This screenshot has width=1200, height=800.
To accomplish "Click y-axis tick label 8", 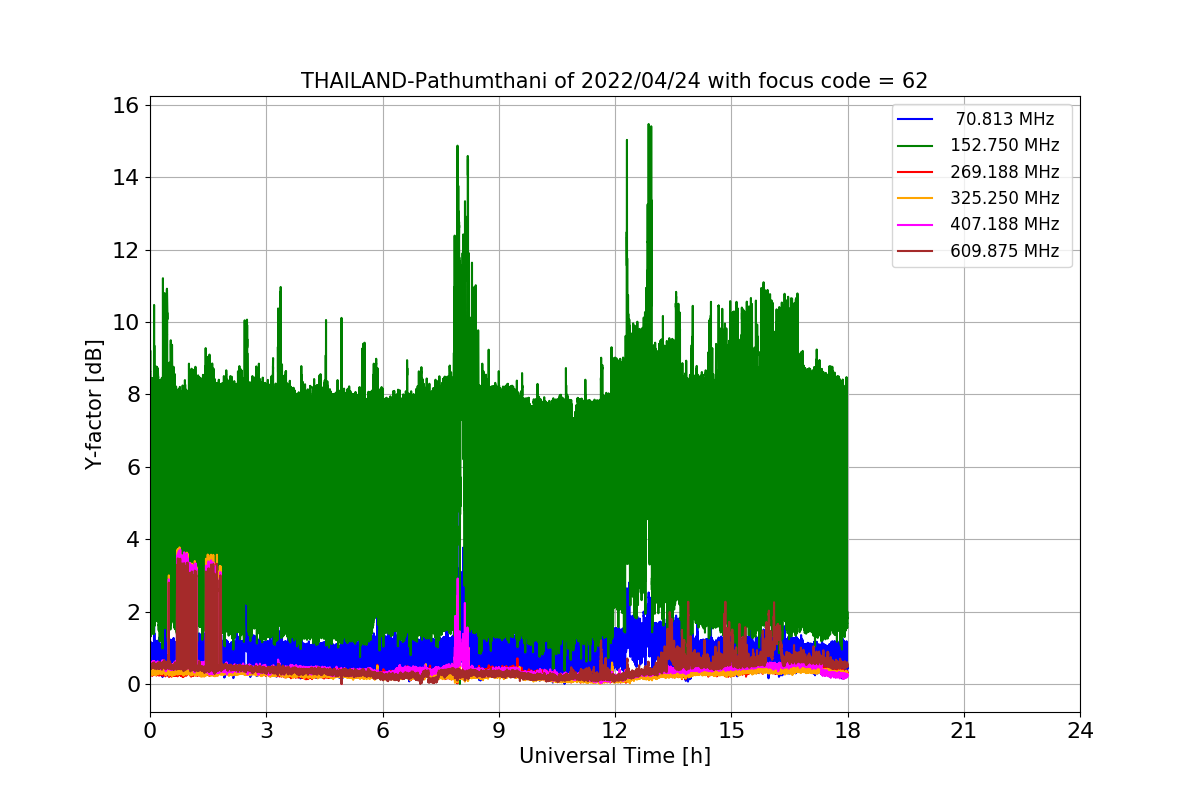I will [x=133, y=394].
